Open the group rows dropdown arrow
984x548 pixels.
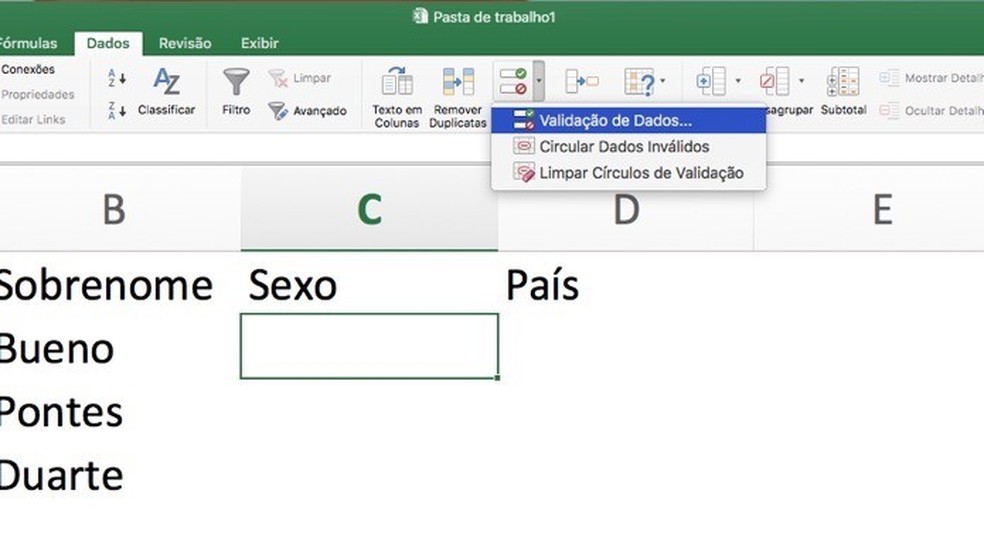click(738, 81)
